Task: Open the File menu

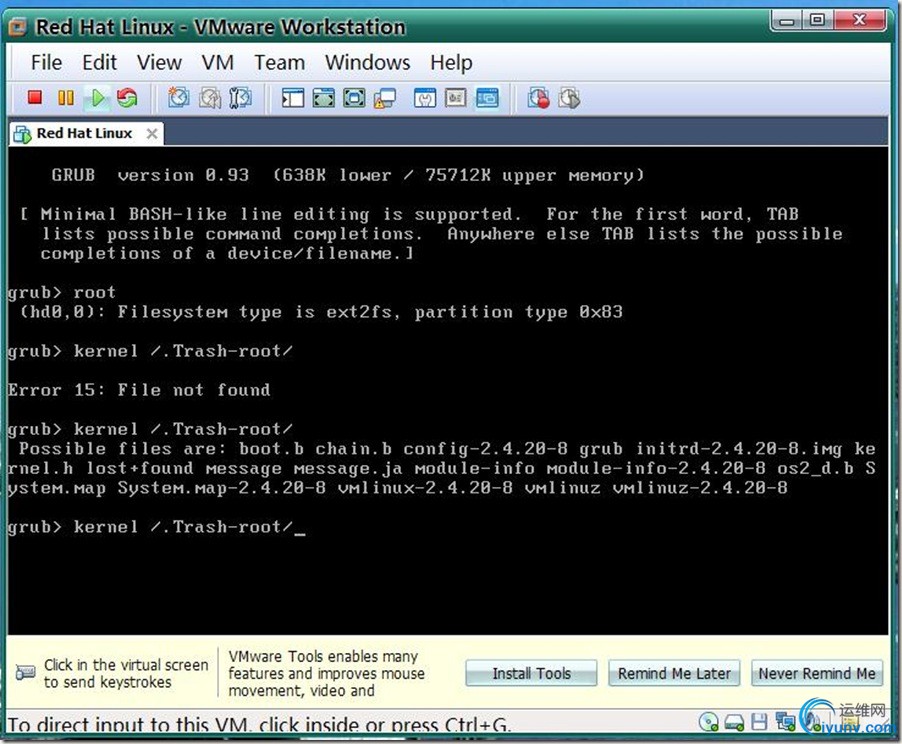Action: [x=47, y=62]
